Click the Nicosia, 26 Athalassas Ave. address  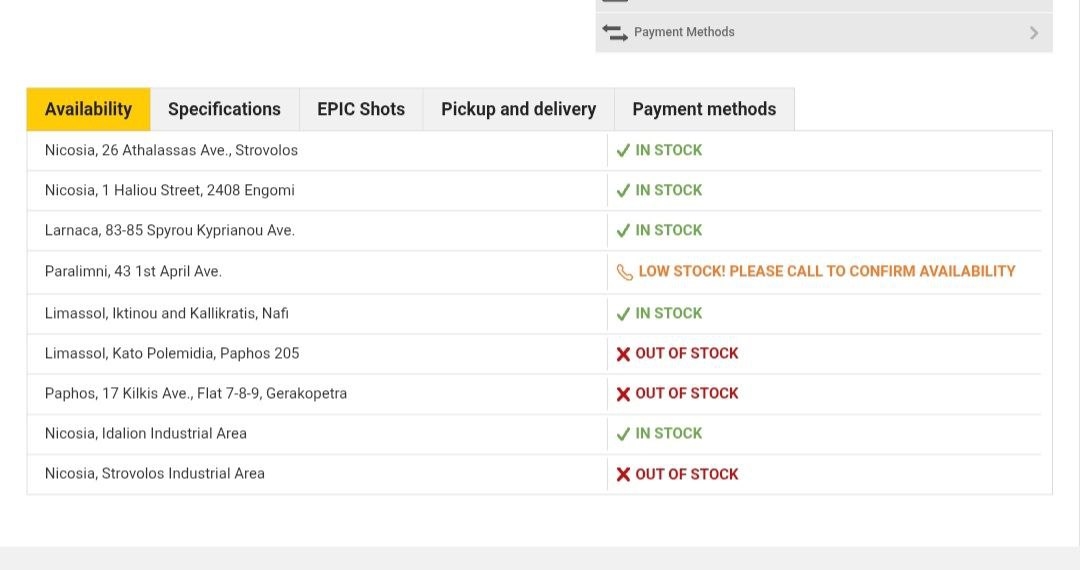(x=171, y=150)
